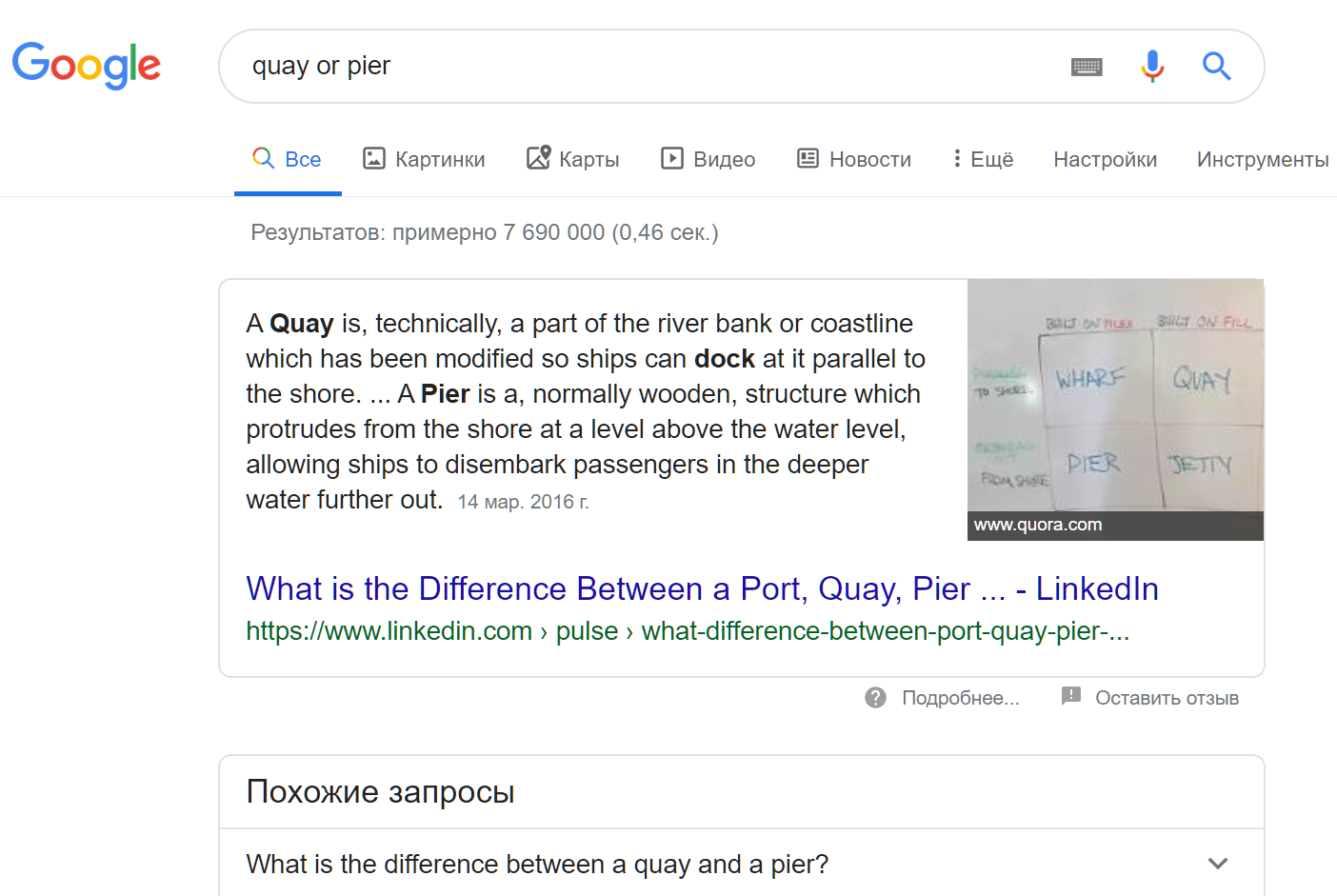Open the LinkedIn result title link
Viewport: 1337px width, 896px height.
[703, 588]
